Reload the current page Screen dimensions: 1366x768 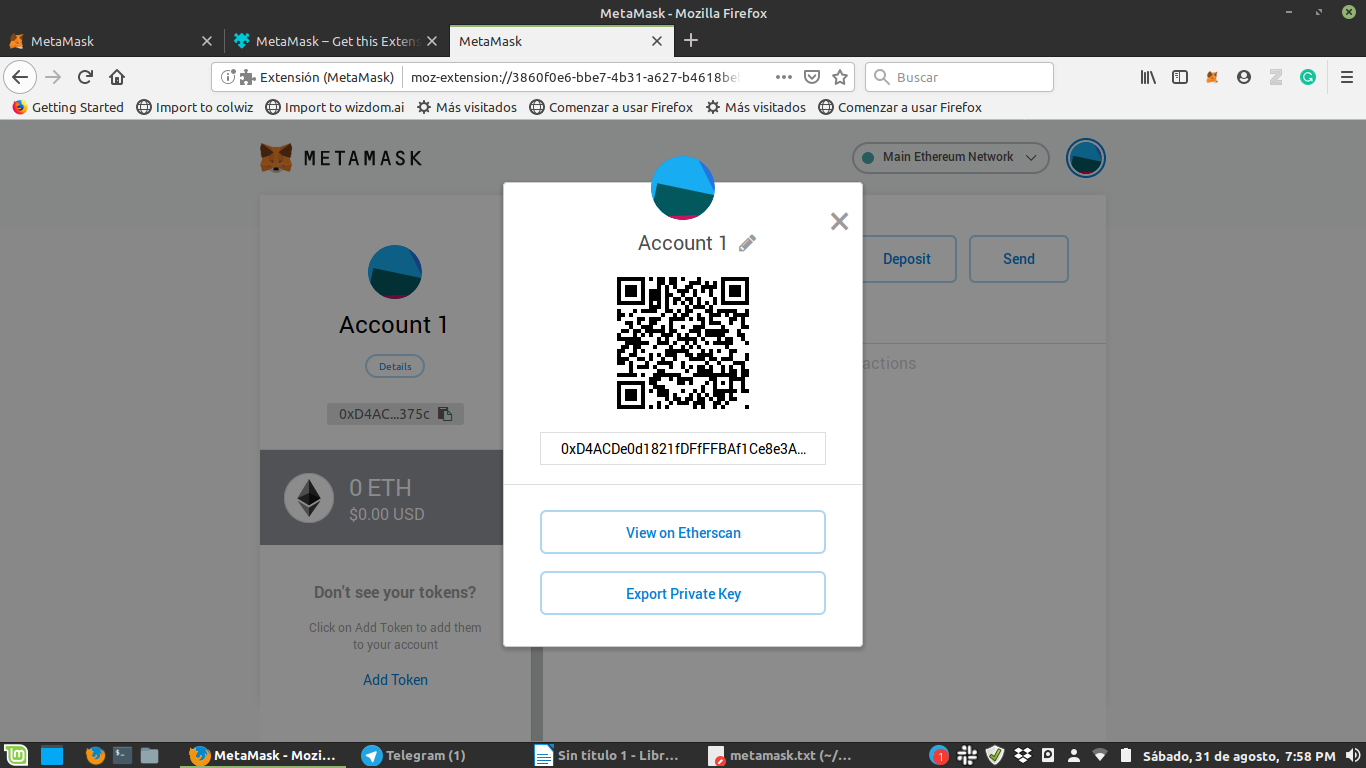(x=85, y=77)
